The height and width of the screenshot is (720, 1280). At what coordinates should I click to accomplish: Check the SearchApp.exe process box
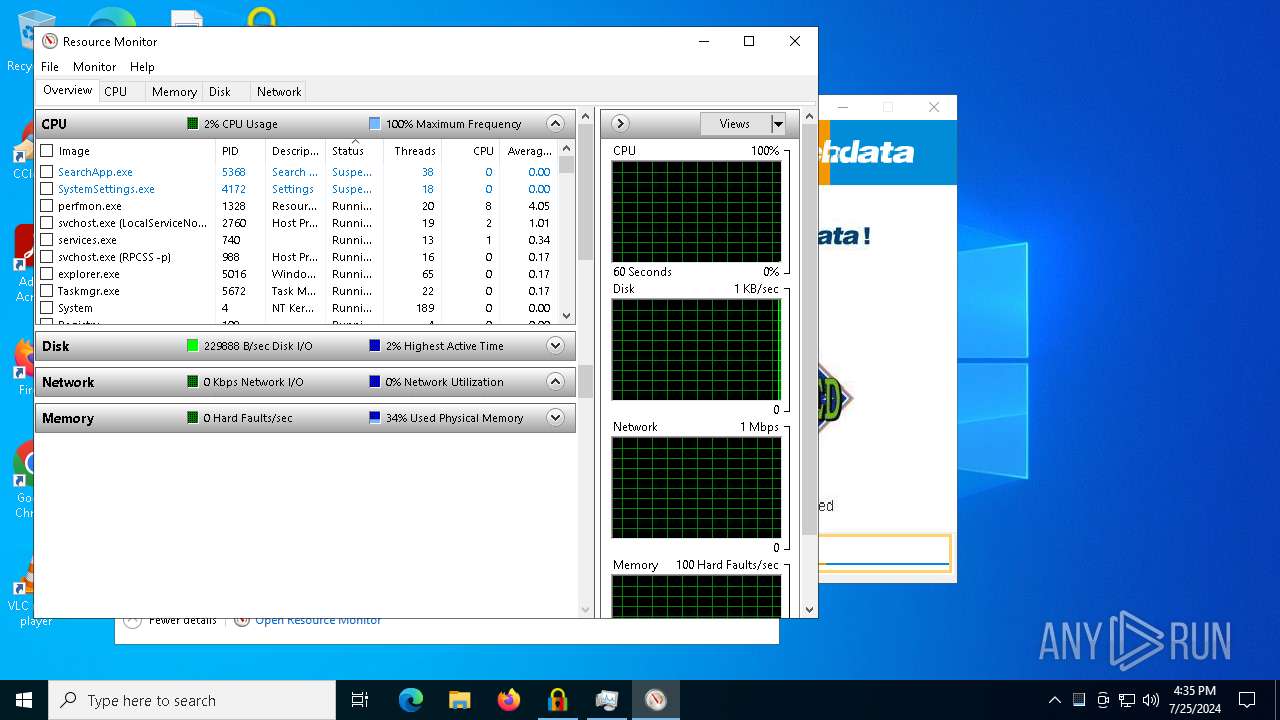(47, 172)
